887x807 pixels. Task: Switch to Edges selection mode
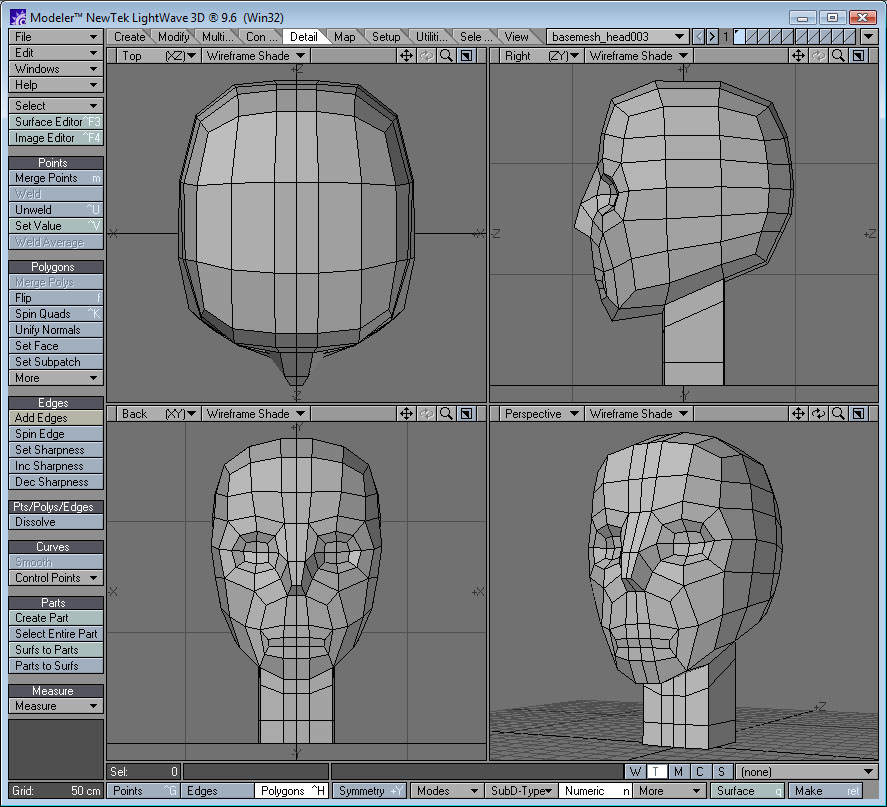217,791
